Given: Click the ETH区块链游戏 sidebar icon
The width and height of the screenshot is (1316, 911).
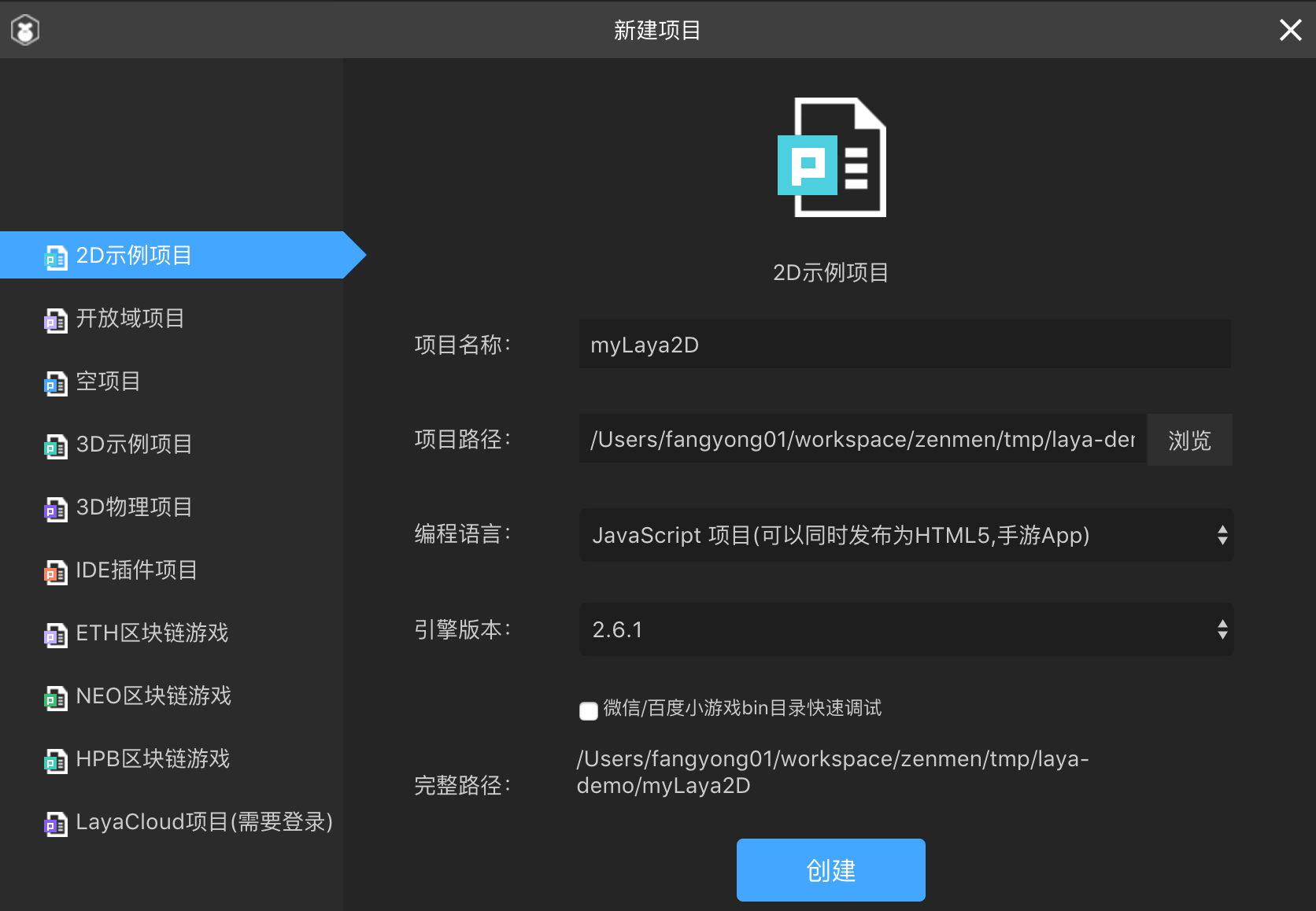Looking at the screenshot, I should point(56,635).
